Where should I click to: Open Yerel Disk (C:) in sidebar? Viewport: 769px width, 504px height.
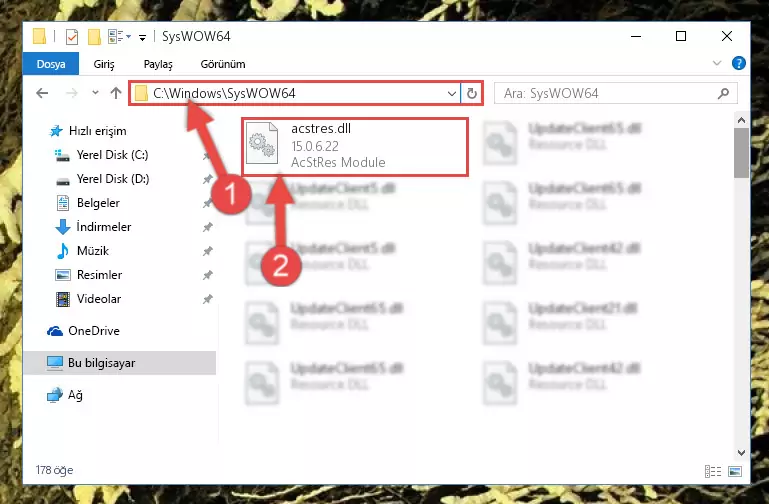(x=112, y=155)
